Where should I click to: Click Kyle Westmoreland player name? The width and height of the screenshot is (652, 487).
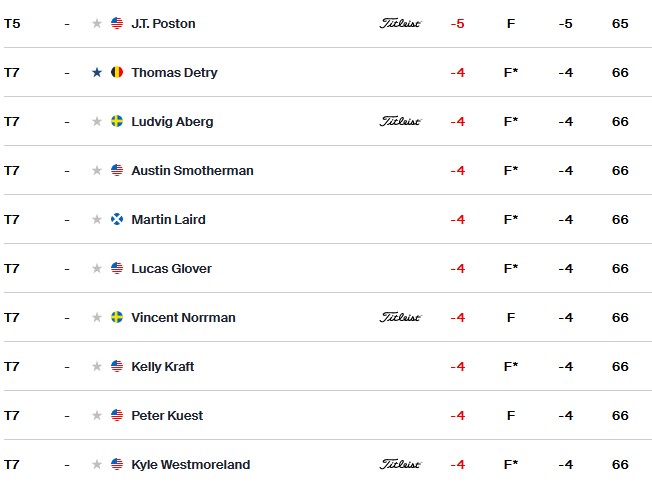191,465
